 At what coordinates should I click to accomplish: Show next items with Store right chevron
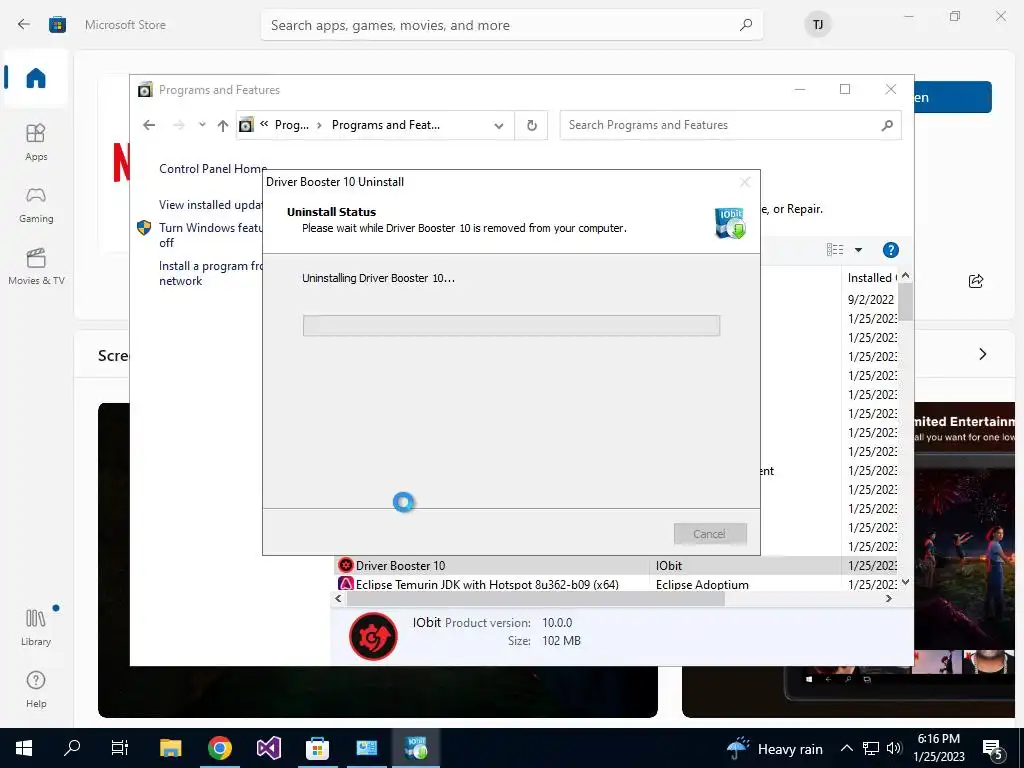(983, 354)
